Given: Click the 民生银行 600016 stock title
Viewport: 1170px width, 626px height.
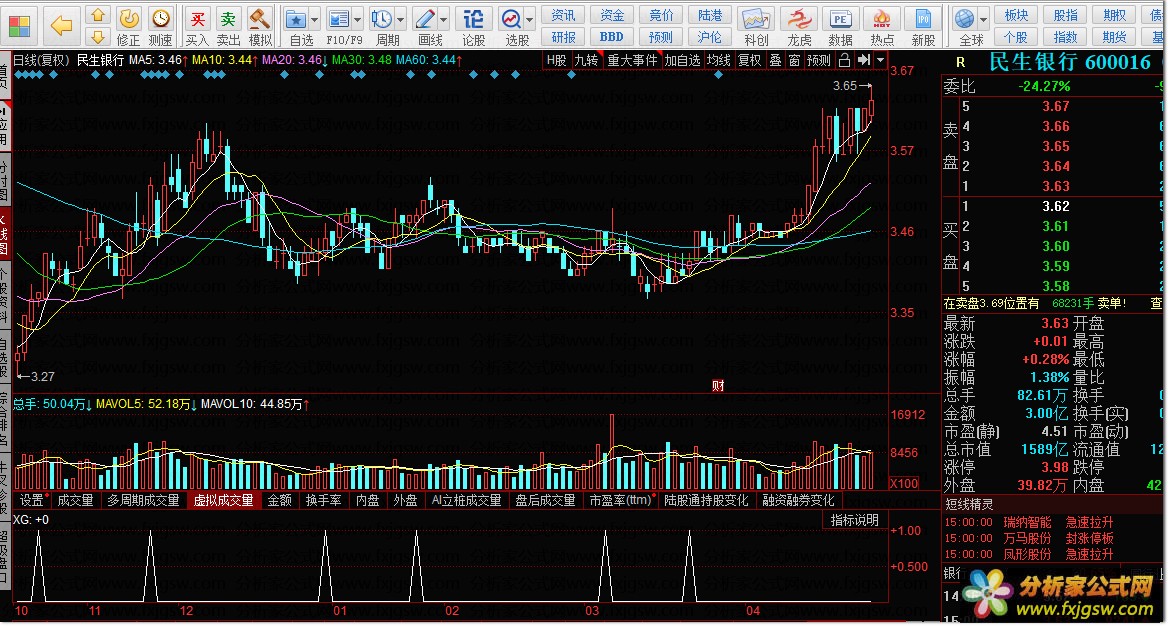Looking at the screenshot, I should click(1070, 62).
